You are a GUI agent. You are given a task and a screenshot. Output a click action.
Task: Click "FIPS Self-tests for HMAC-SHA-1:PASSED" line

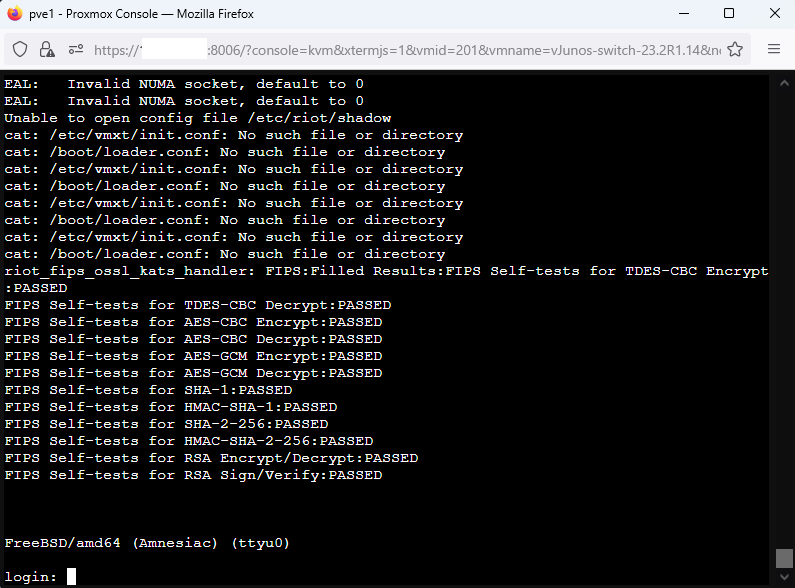click(x=171, y=407)
